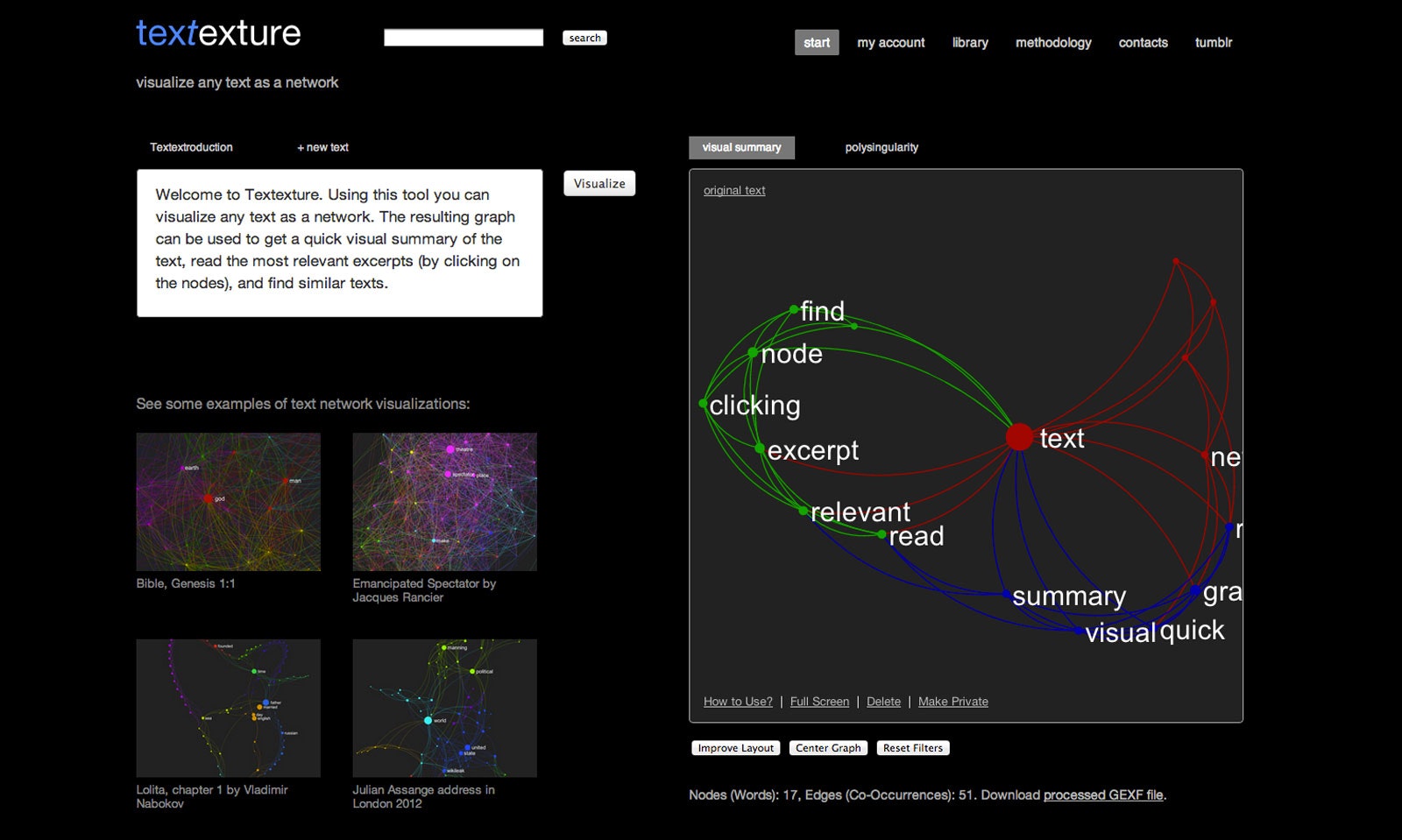Click inside the welcome text box
Viewport: 1402px width, 840px height.
(x=340, y=243)
